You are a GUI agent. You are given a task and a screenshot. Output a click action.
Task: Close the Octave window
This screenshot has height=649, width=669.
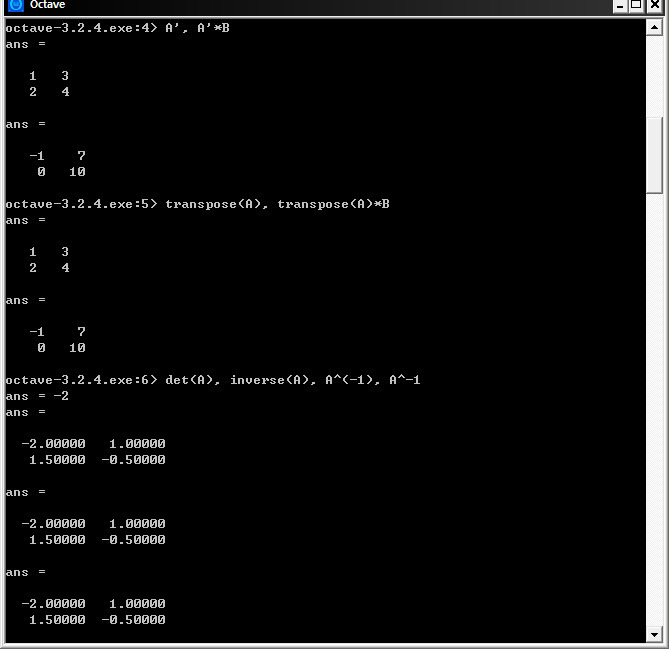tap(654, 6)
